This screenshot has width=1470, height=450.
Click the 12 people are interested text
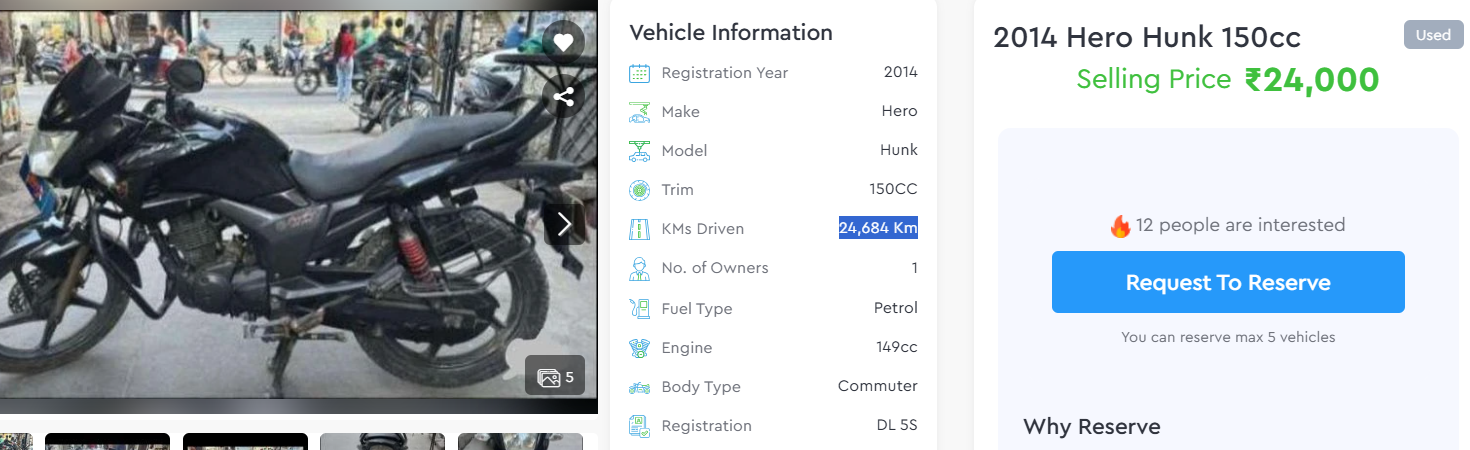1240,225
